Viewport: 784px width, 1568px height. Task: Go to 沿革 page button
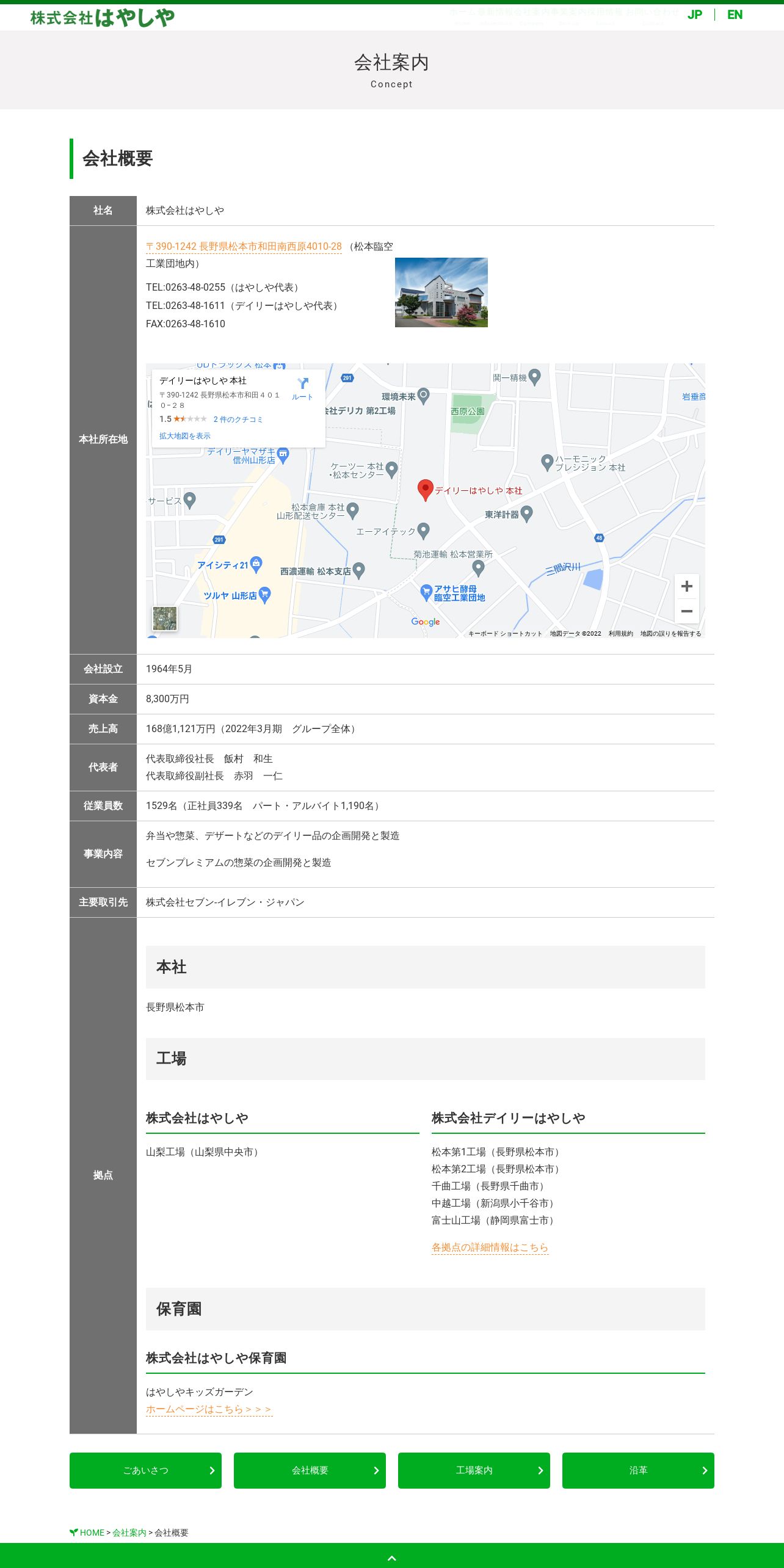[638, 1470]
